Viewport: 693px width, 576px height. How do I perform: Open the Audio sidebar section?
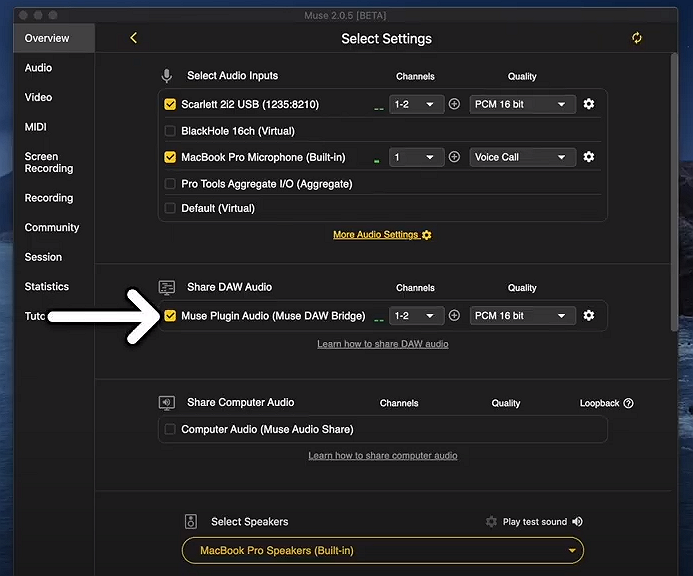tap(38, 68)
